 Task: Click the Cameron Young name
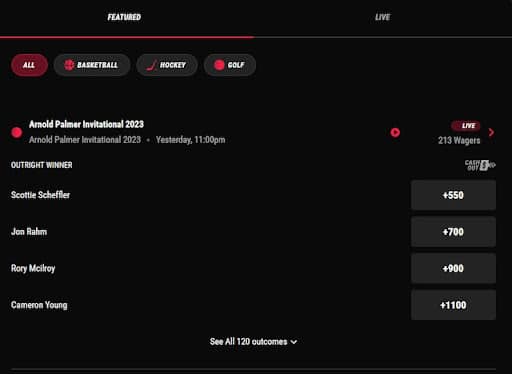39,305
